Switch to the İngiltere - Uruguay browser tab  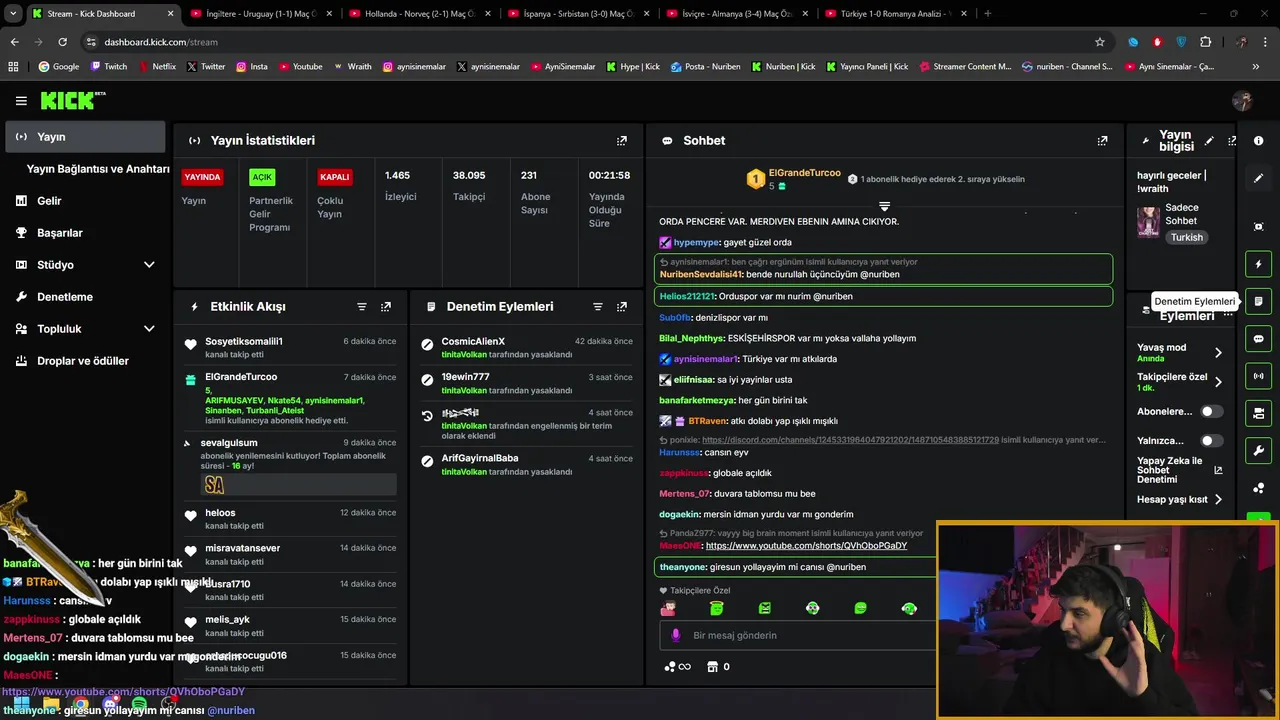(x=260, y=14)
